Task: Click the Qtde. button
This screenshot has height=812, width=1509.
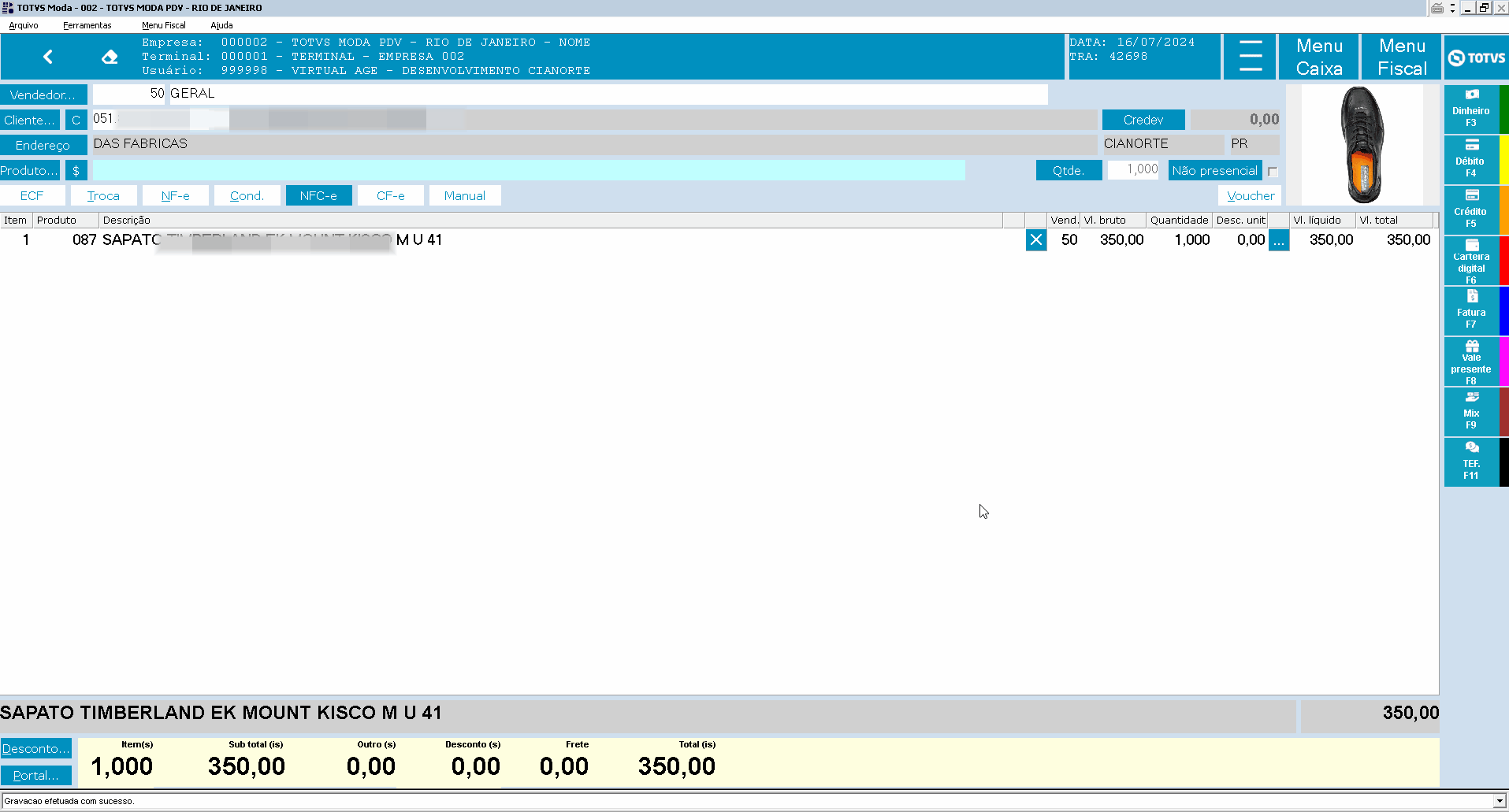Action: 1069,170
